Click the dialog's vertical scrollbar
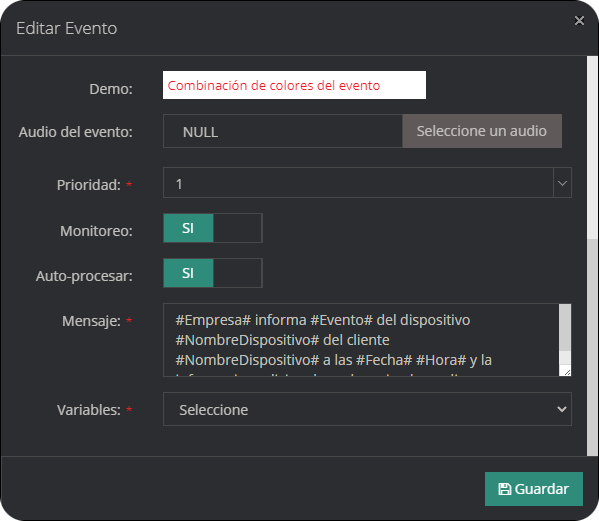Viewport: 599px width, 521px height. [x=592, y=256]
